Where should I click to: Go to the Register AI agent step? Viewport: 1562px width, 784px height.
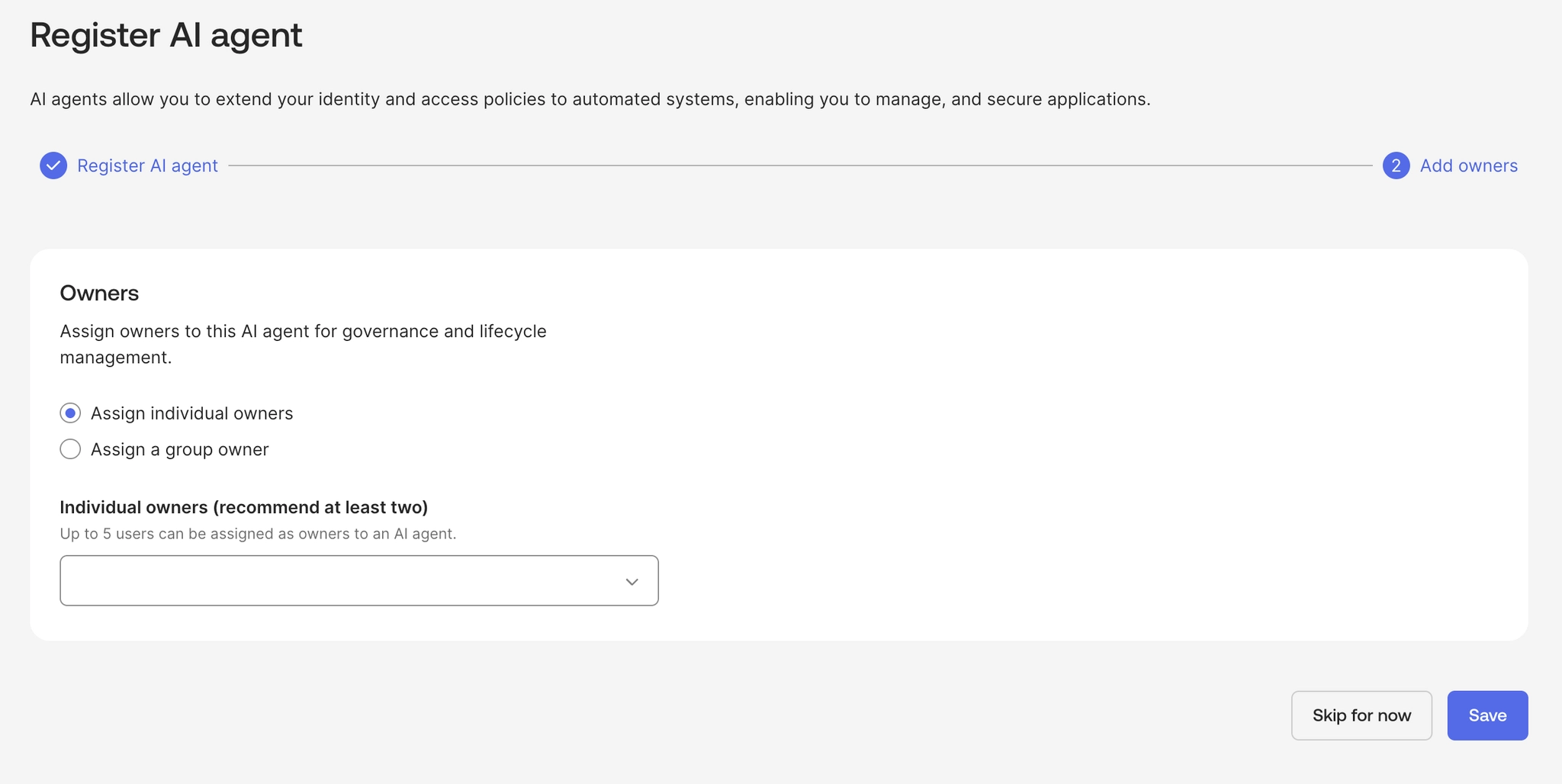click(x=147, y=165)
